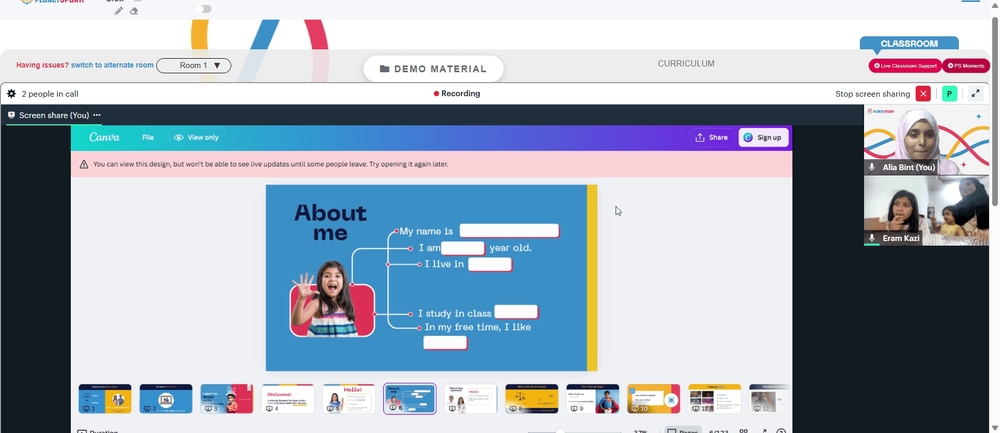Image resolution: width=1000 pixels, height=433 pixels.
Task: Switch to the DEMO MATERIAL tab
Action: 433,69
